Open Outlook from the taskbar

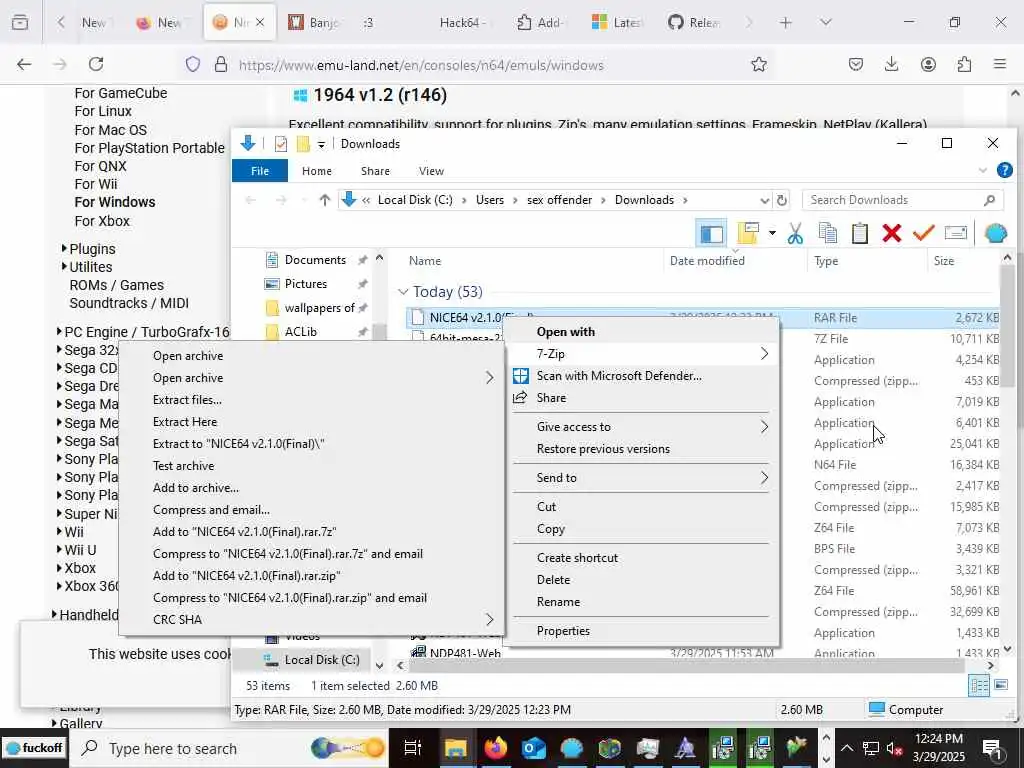(x=534, y=748)
